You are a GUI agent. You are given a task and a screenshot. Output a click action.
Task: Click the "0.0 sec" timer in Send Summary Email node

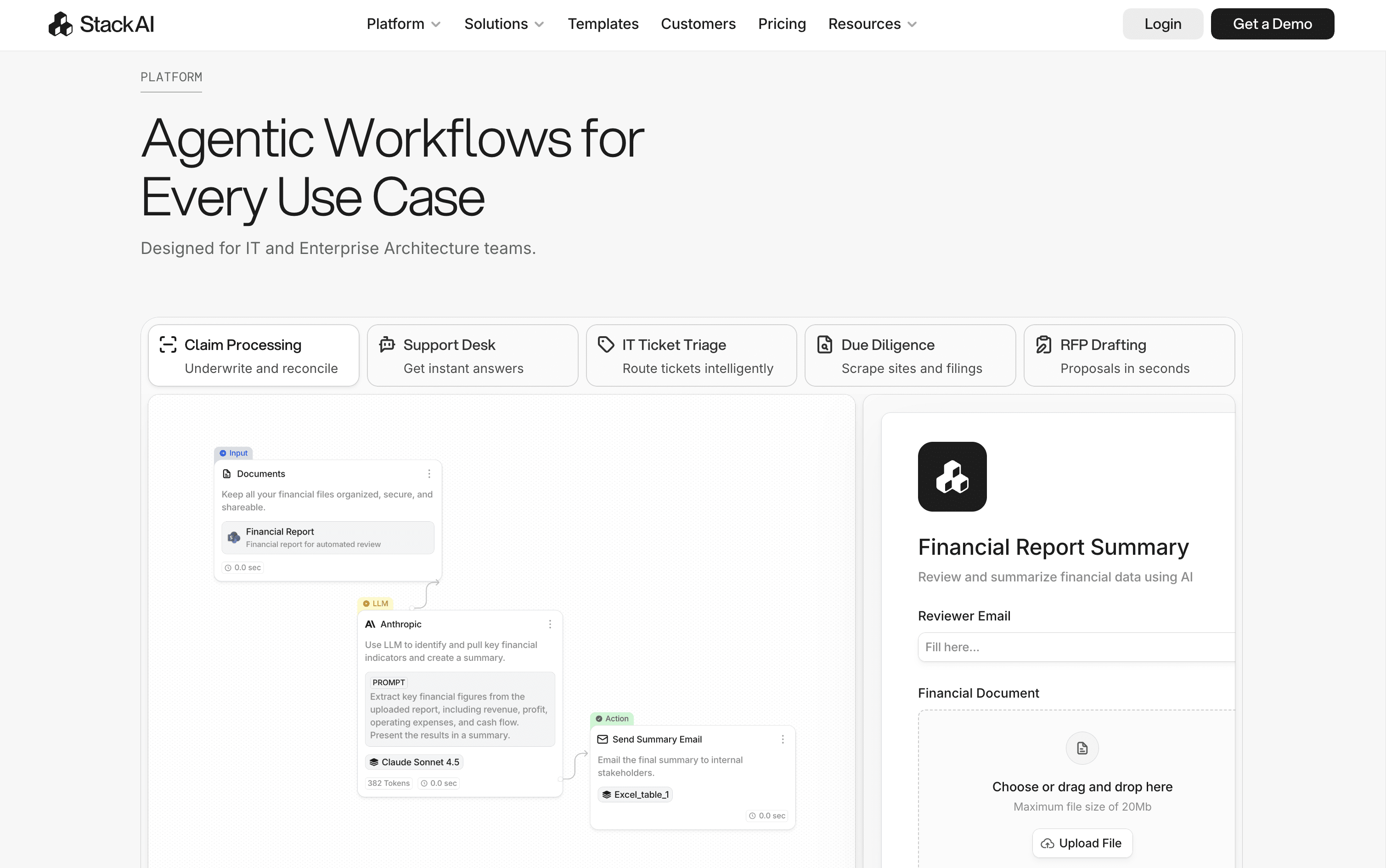767,816
